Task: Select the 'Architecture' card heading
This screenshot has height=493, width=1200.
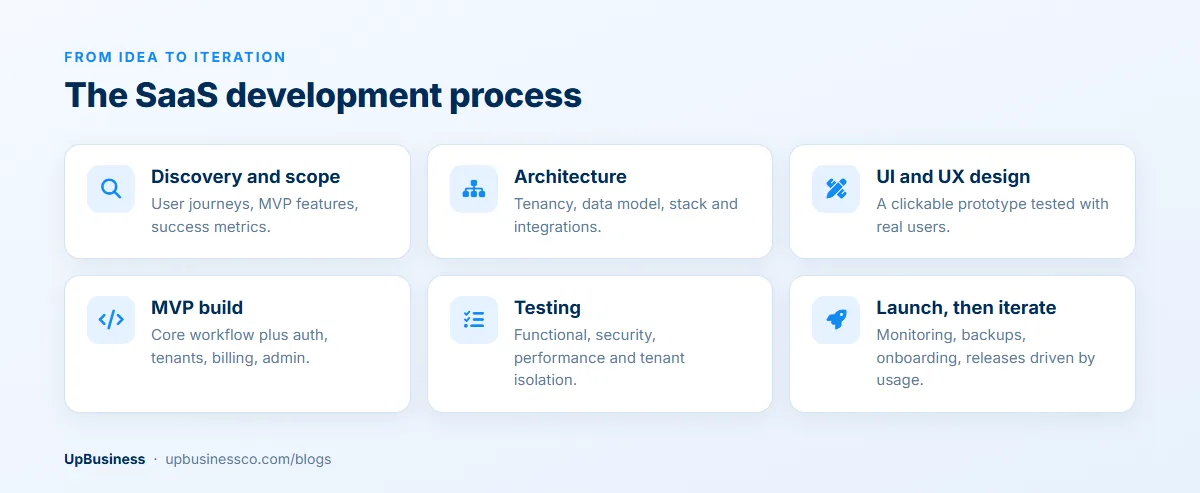Action: click(x=570, y=177)
